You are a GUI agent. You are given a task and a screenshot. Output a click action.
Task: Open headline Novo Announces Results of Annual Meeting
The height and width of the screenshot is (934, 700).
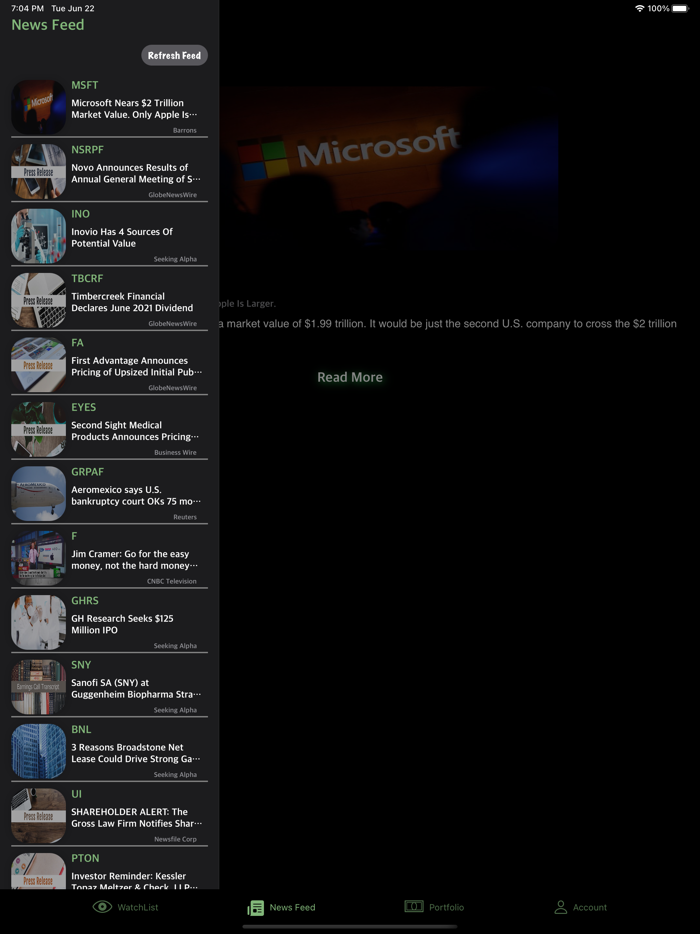pos(136,173)
